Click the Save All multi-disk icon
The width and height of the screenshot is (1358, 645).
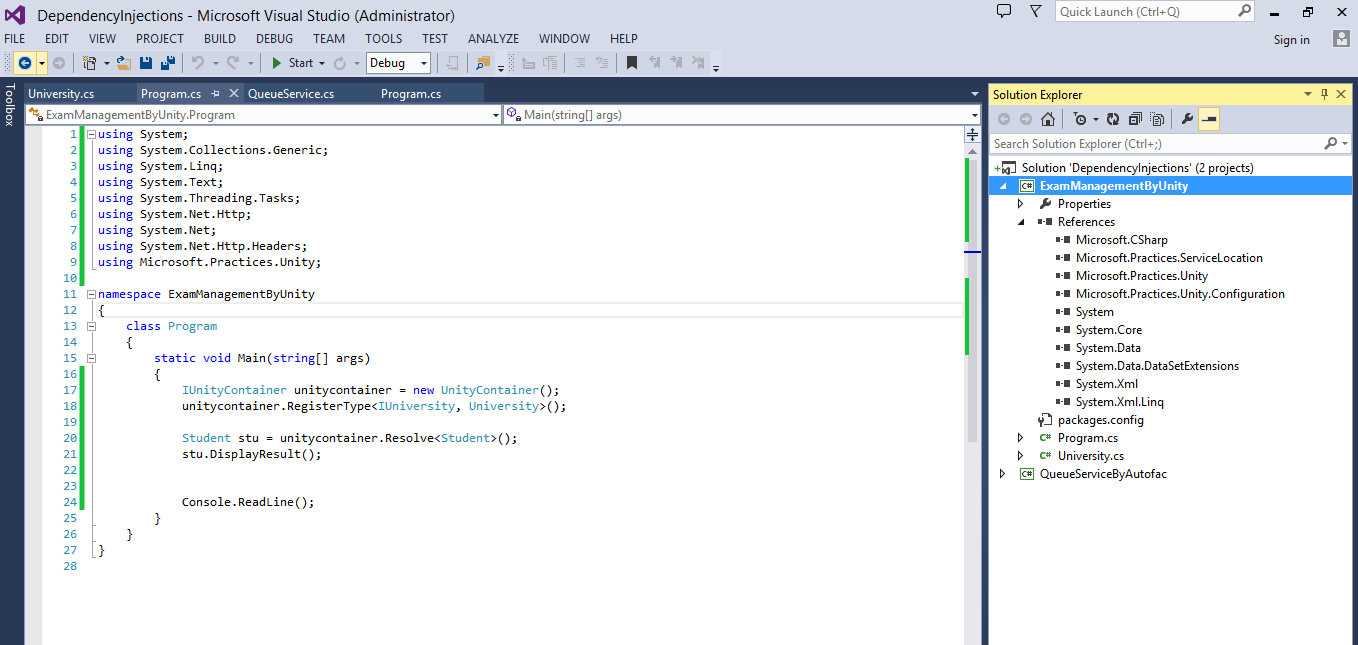coord(168,63)
